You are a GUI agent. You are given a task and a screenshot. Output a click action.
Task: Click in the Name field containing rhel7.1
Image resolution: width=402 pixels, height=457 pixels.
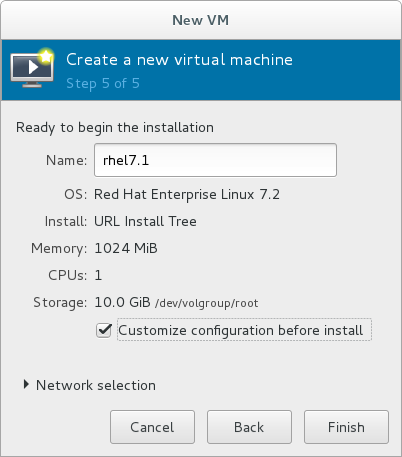215,160
